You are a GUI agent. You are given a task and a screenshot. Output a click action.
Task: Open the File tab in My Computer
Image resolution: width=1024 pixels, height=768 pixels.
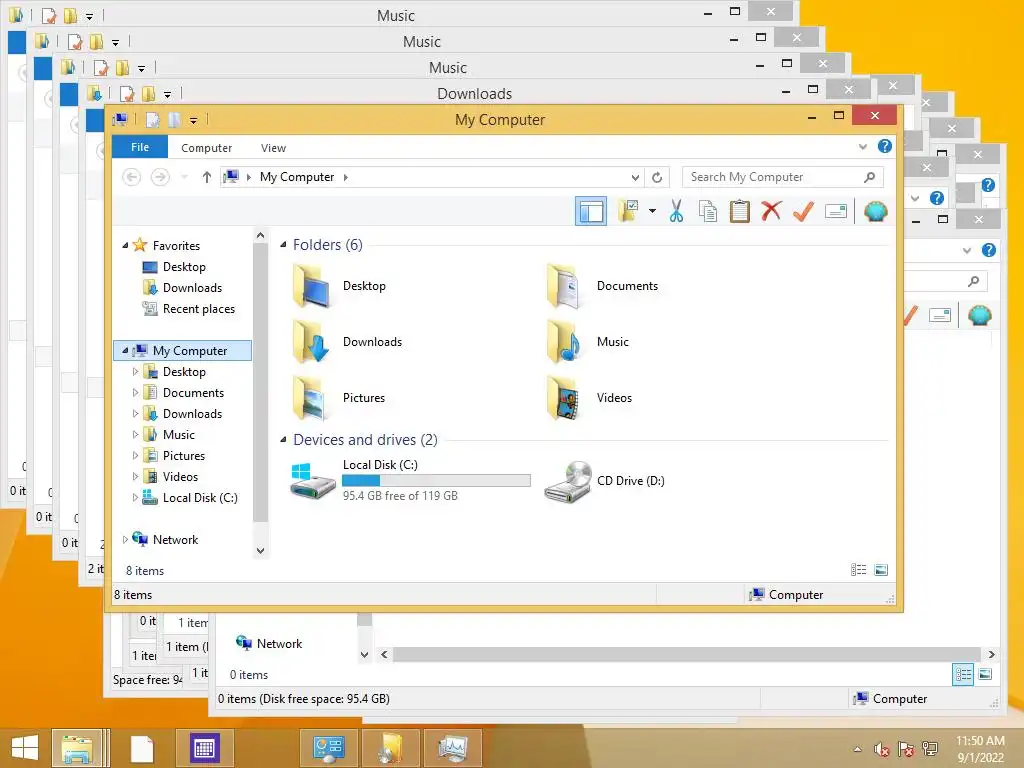140,147
